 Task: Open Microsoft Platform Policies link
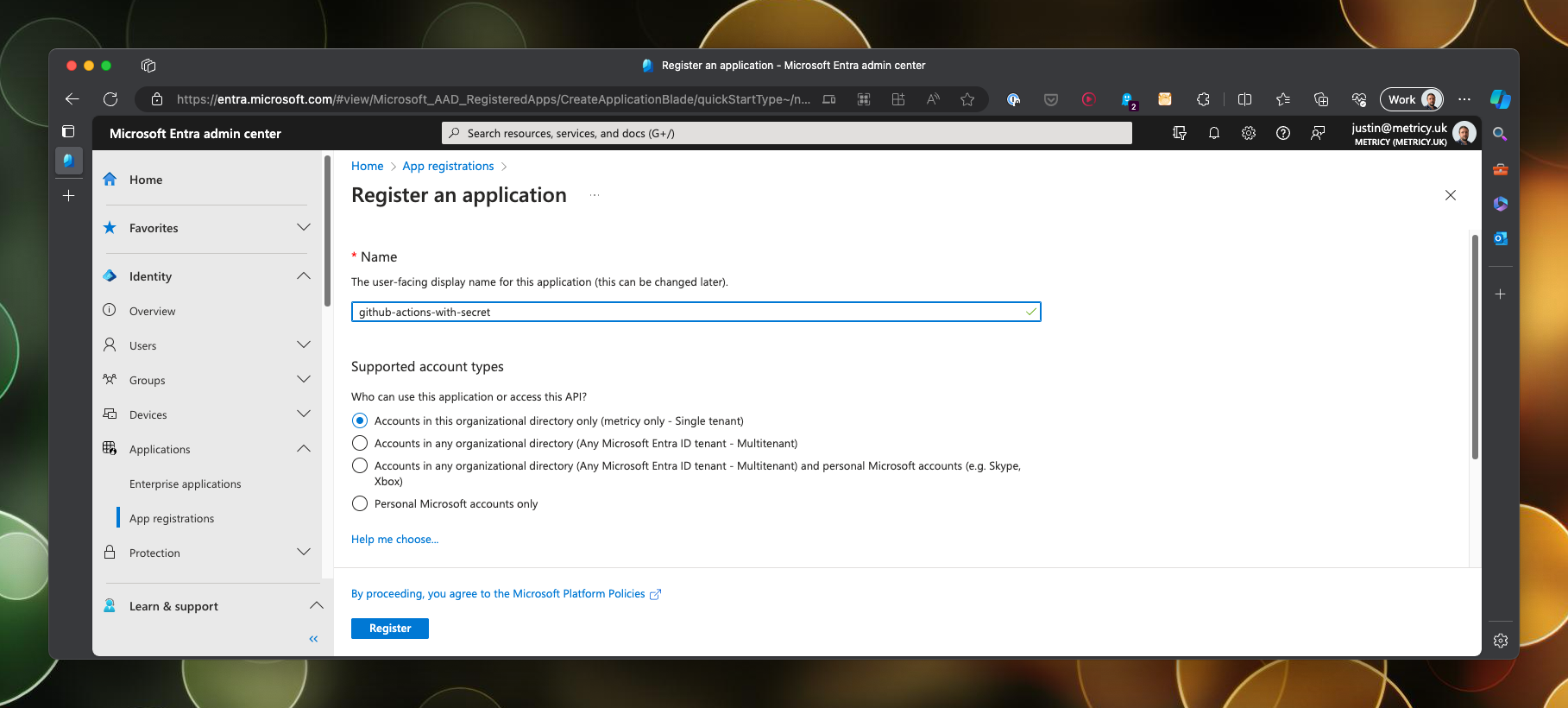tap(506, 594)
